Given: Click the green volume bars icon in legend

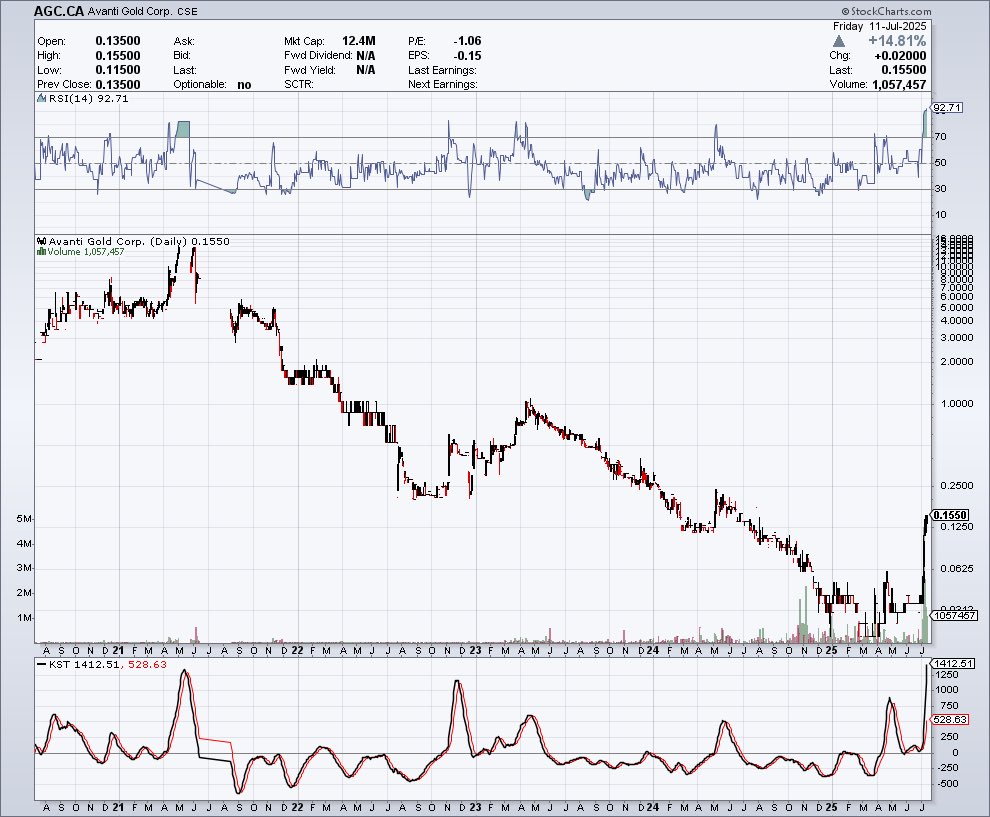Looking at the screenshot, I should click(x=41, y=251).
